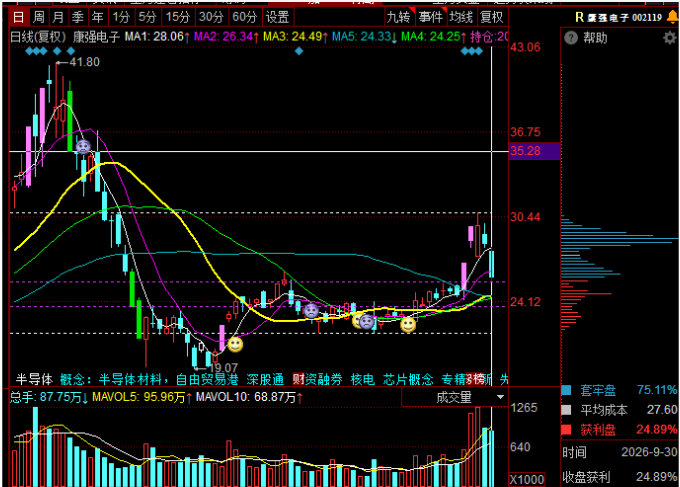Open the 自由贸易港 concept link
This screenshot has height=487, width=680.
(x=207, y=379)
